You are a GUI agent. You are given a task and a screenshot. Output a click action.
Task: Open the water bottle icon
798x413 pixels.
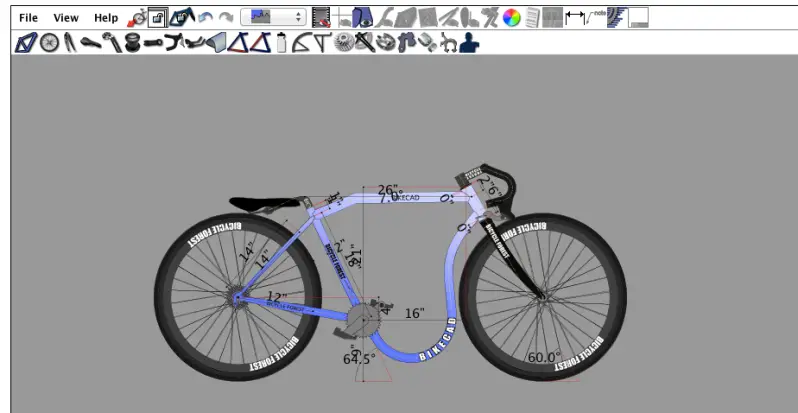(281, 43)
